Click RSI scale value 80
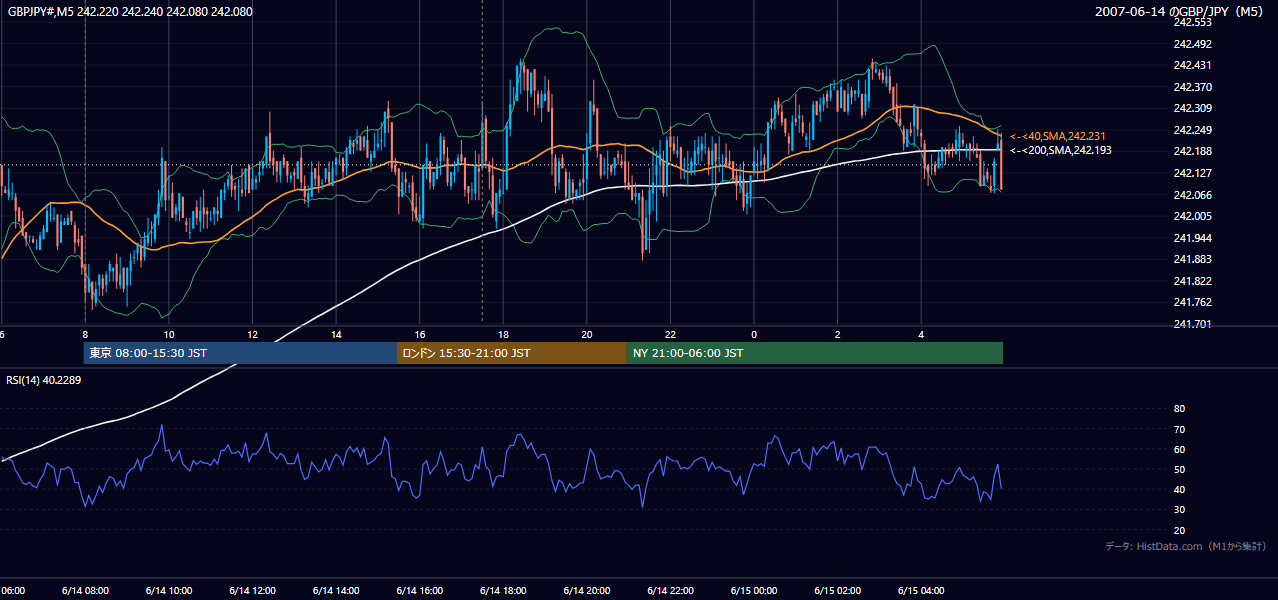Image resolution: width=1278 pixels, height=600 pixels. pyautogui.click(x=1179, y=409)
